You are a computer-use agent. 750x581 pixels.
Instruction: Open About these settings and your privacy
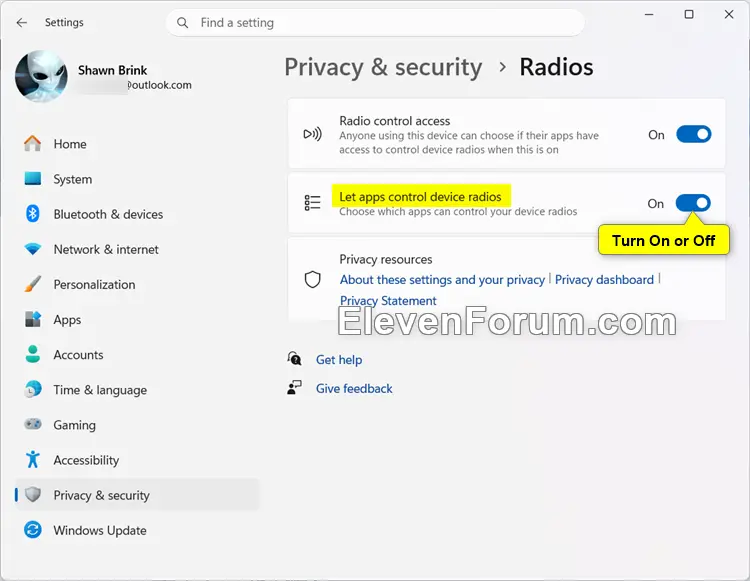(442, 280)
